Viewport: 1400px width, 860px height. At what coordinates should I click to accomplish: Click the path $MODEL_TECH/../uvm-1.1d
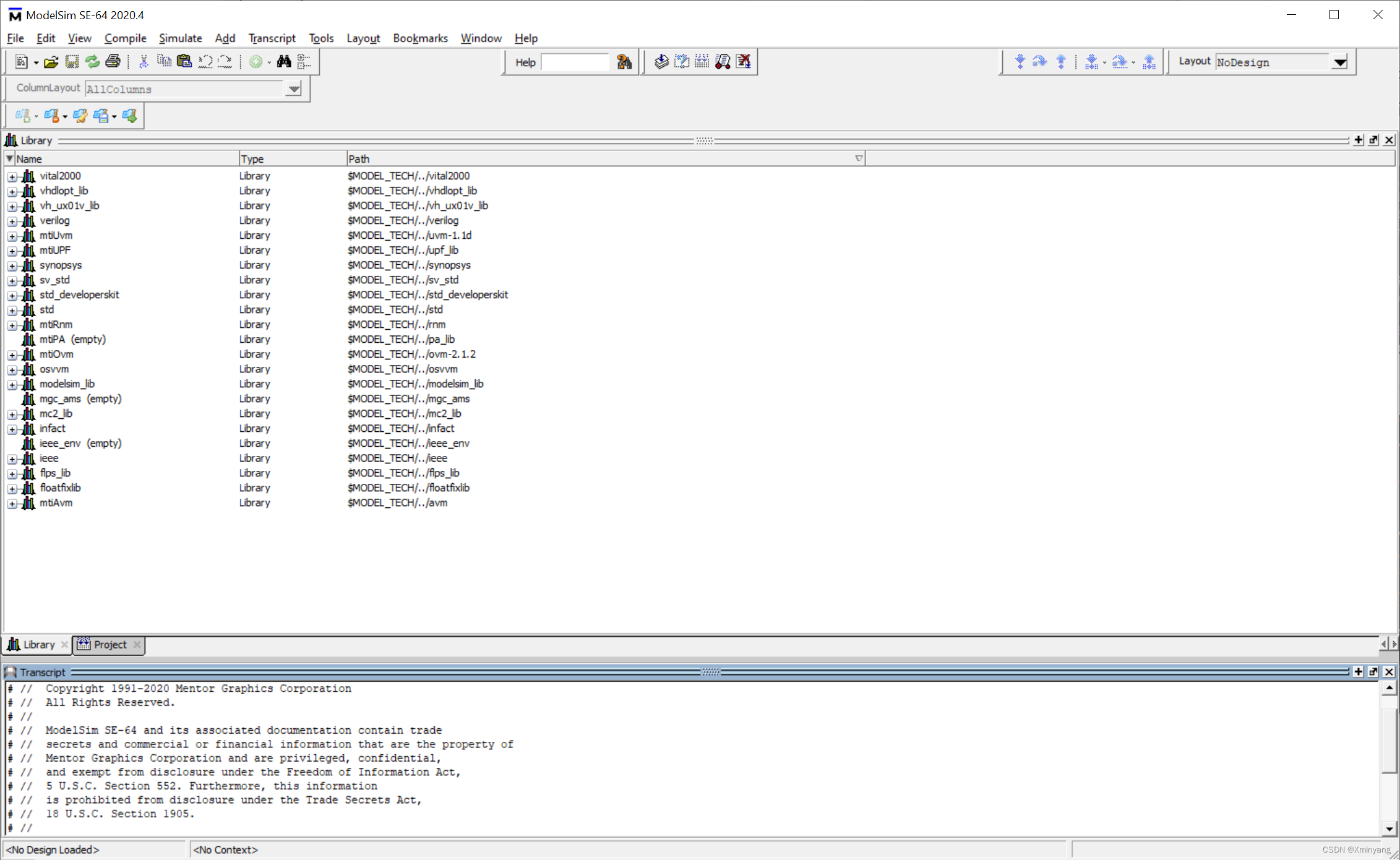[x=410, y=235]
